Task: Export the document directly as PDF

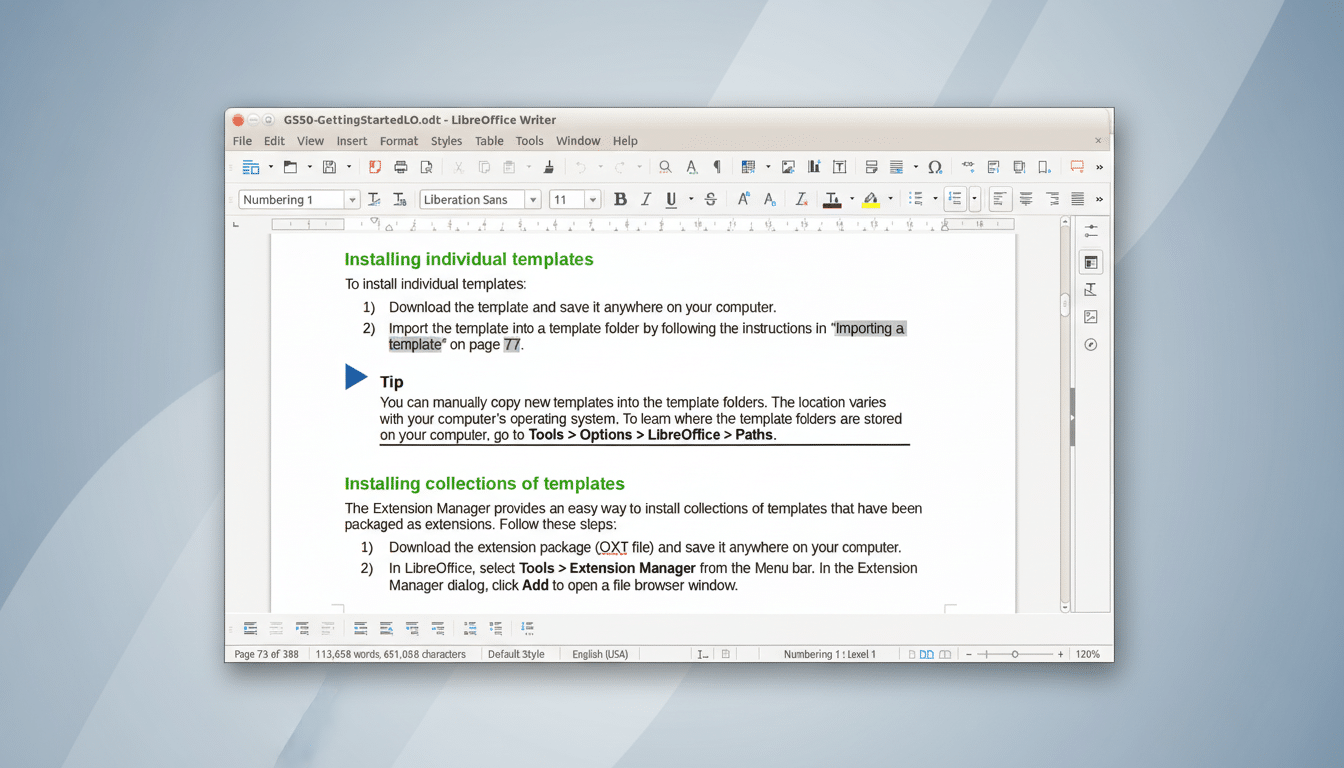Action: pyautogui.click(x=373, y=167)
